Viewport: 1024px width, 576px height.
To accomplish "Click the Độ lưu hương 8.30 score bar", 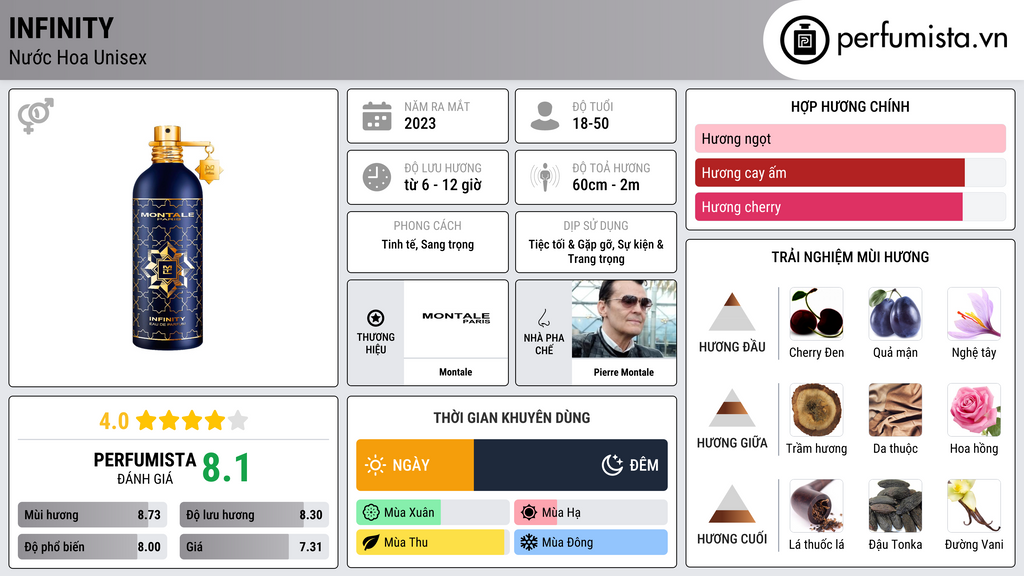I will (254, 515).
